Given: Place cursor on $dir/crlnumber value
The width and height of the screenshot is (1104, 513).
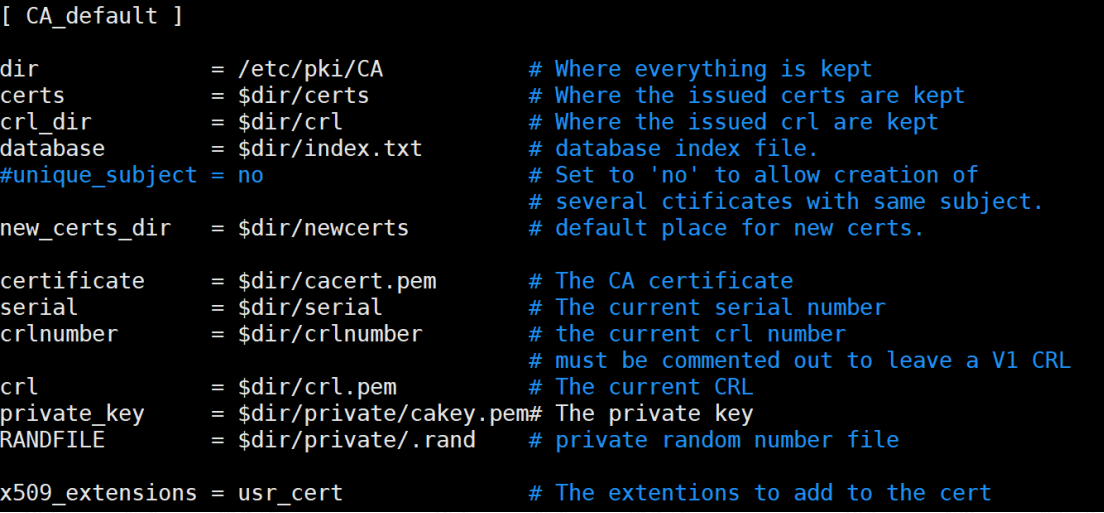Looking at the screenshot, I should click(330, 334).
